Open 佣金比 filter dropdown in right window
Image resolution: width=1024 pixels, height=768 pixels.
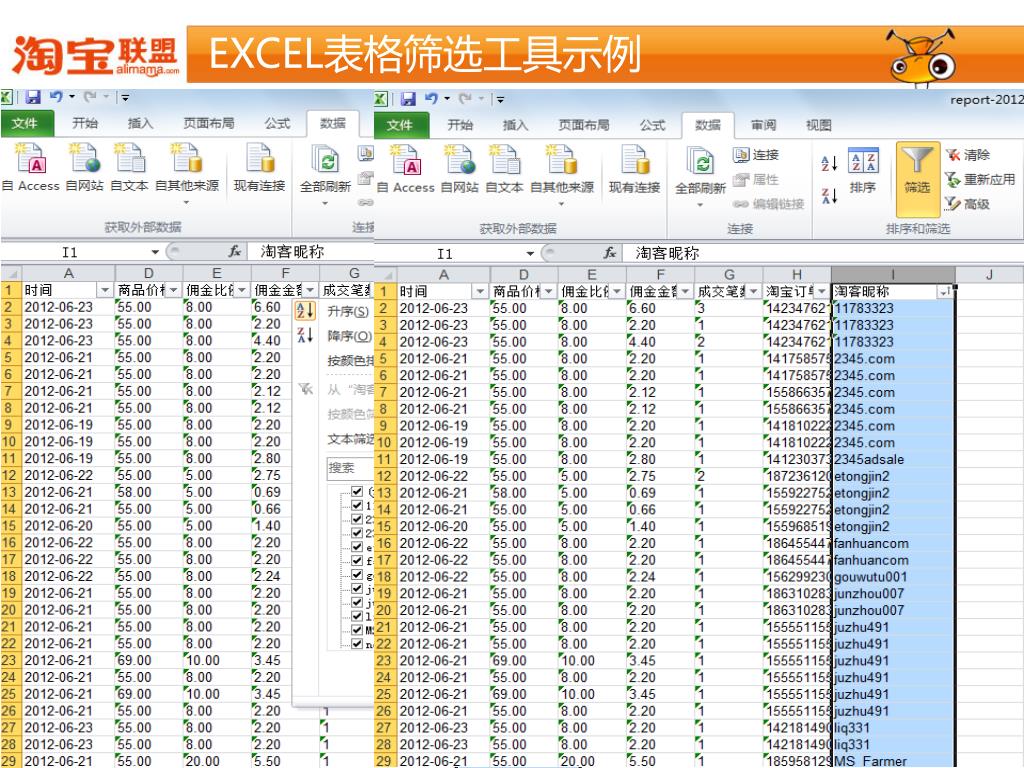616,291
